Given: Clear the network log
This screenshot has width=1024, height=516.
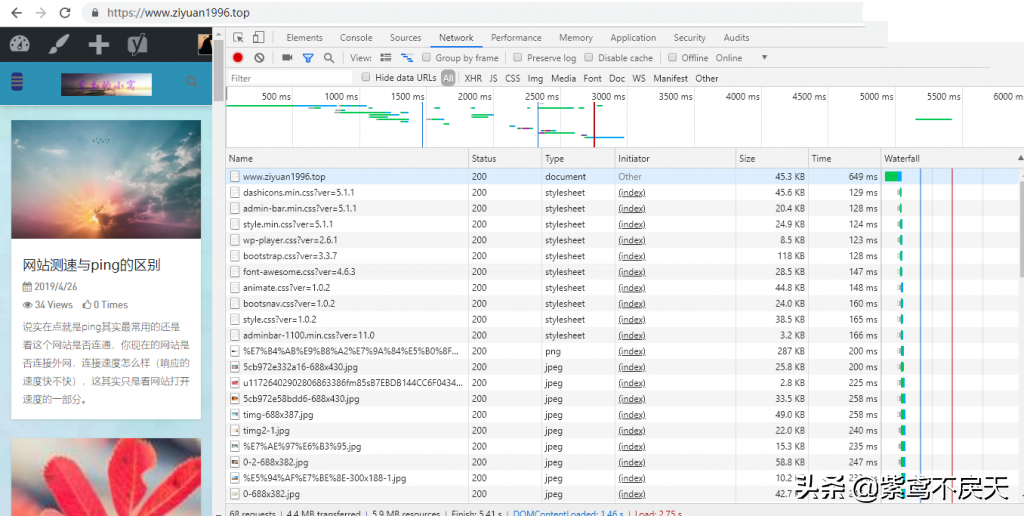Looking at the screenshot, I should (x=260, y=58).
